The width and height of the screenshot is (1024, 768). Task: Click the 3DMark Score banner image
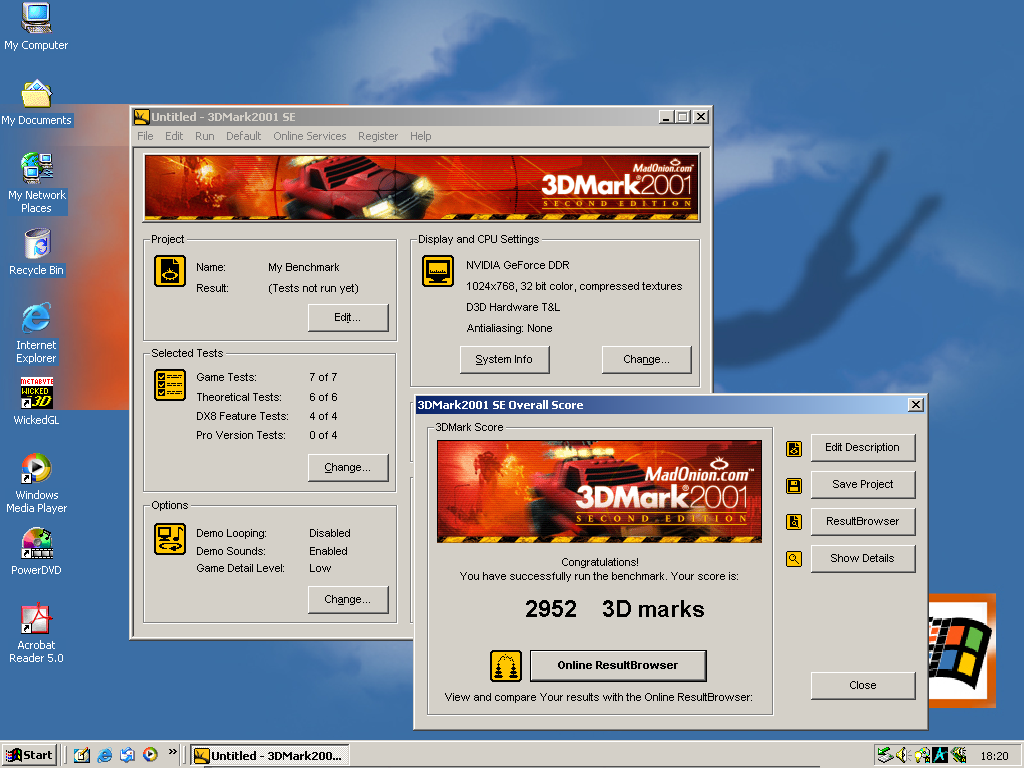pyautogui.click(x=599, y=492)
